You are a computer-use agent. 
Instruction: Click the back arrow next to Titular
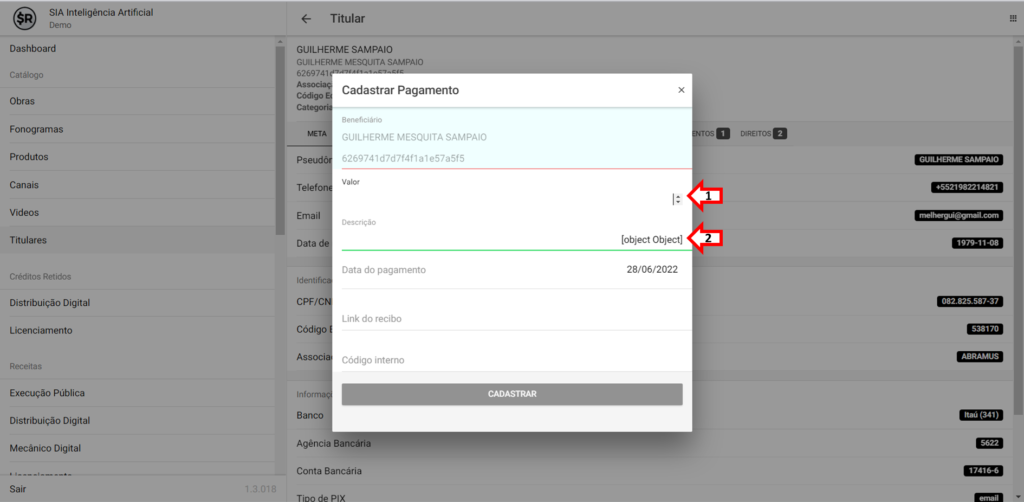click(x=306, y=19)
